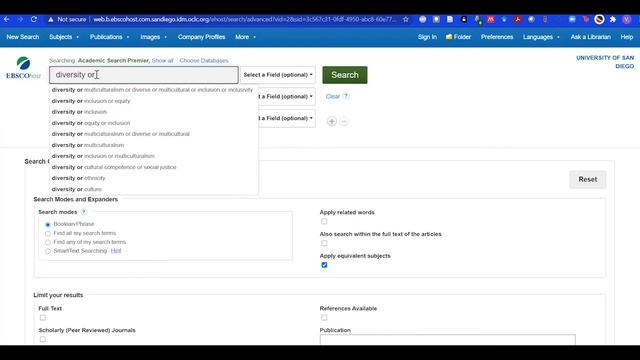This screenshot has width=640, height=360.
Task: Open Preferences
Action: pyautogui.click(x=497, y=37)
